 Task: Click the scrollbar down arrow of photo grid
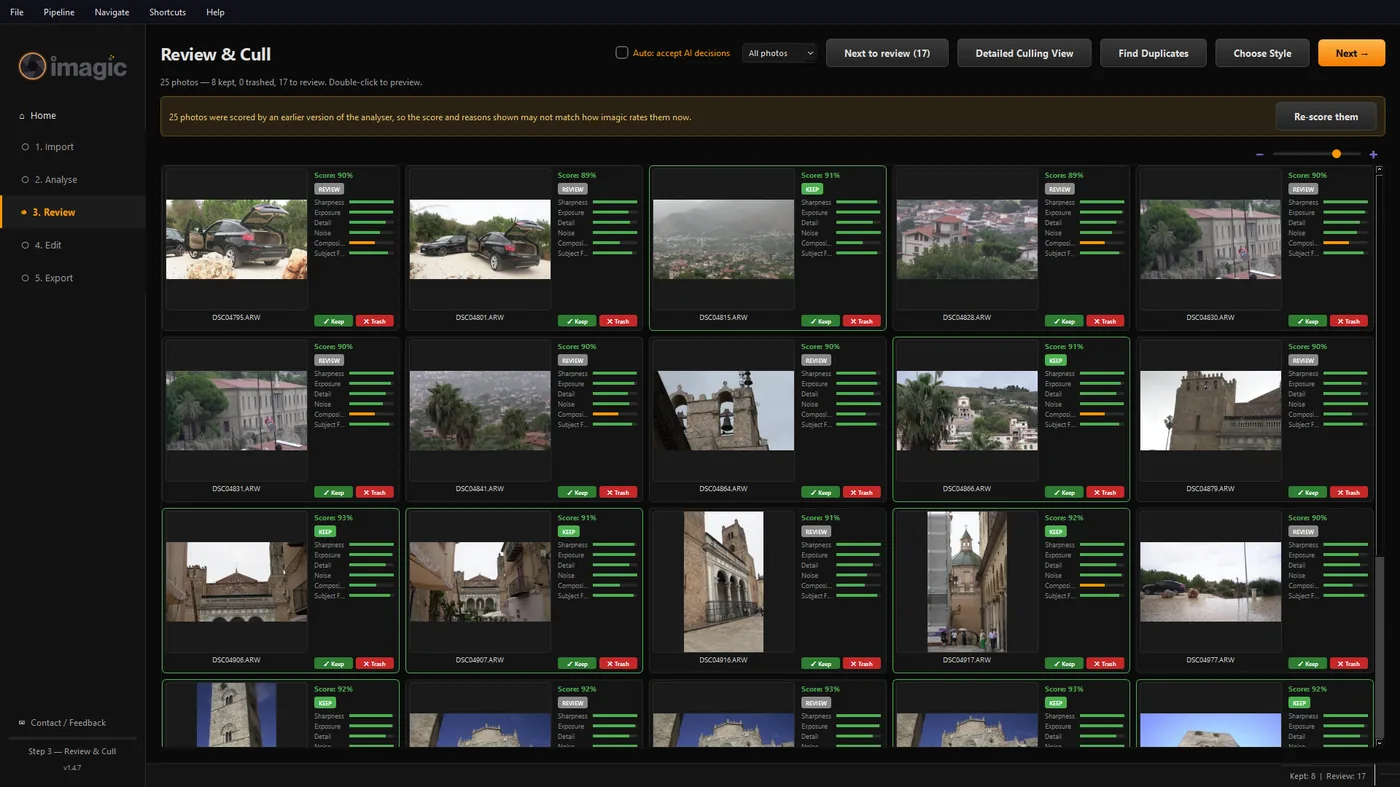[1380, 743]
